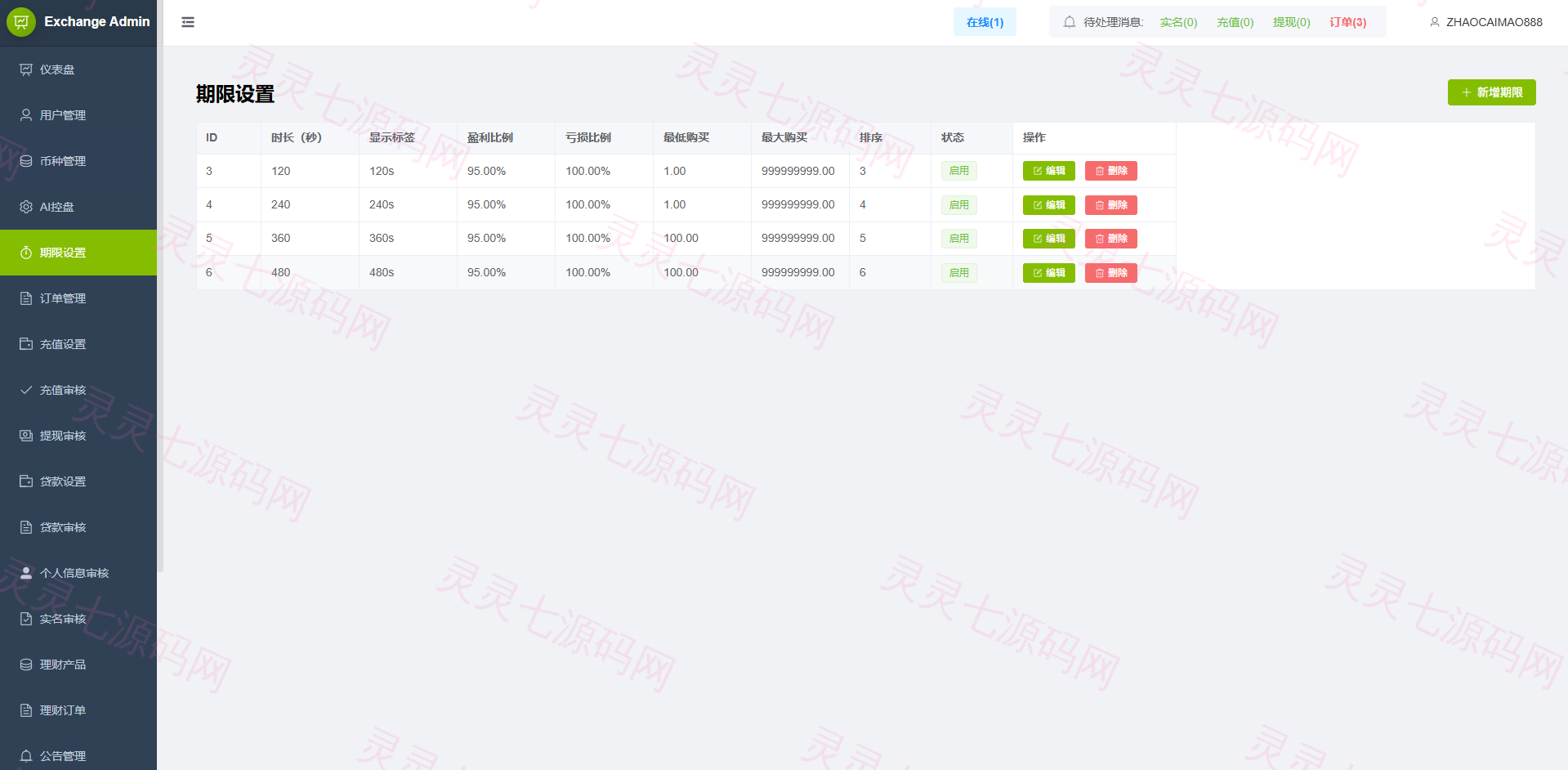Click 删除 for the 120s row
1568x770 pixels.
pyautogui.click(x=1110, y=171)
